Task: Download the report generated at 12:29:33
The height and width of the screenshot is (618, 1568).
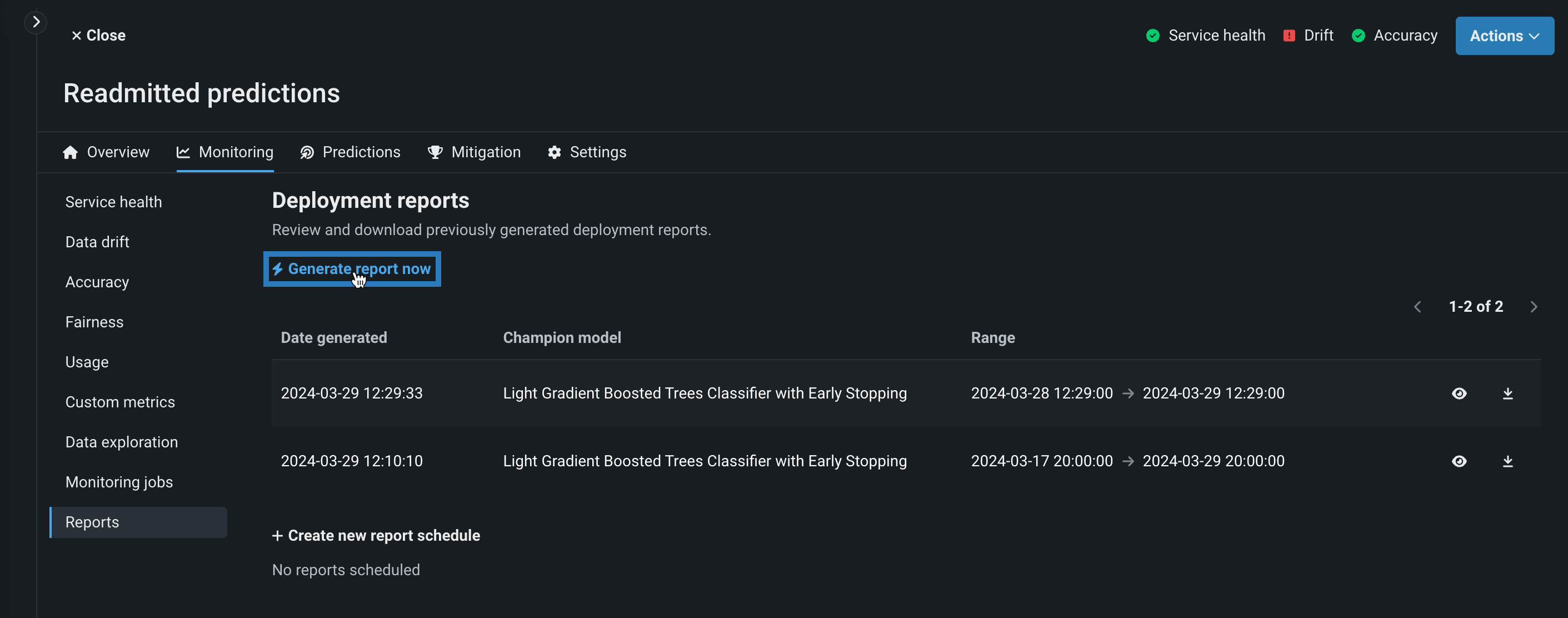Action: [1507, 393]
